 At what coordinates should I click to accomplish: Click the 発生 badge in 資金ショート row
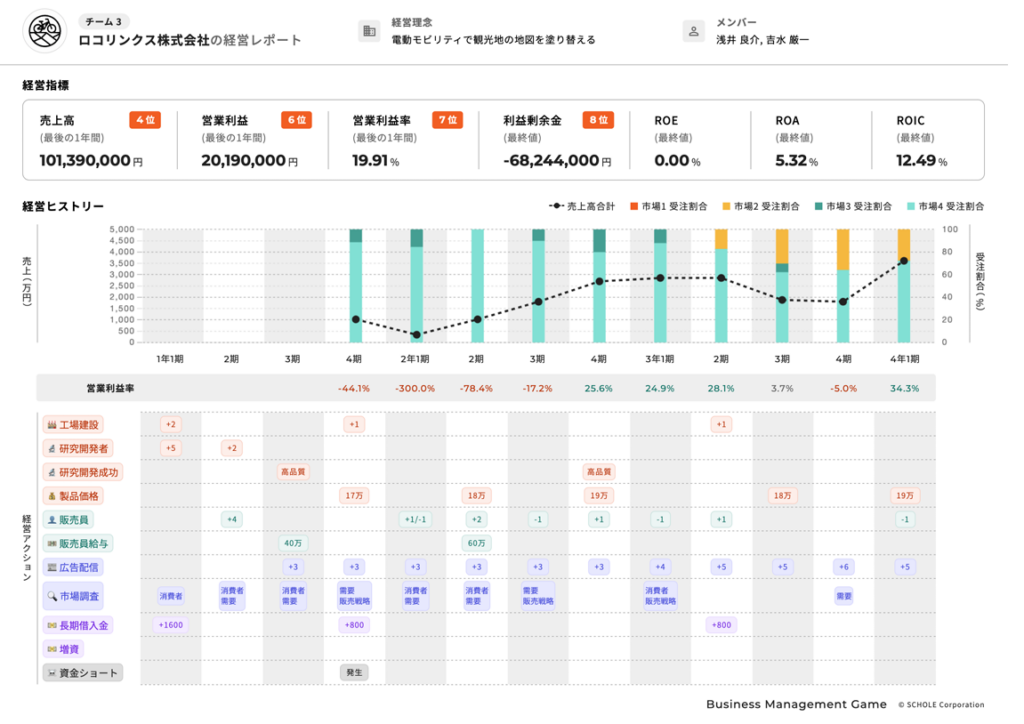[x=353, y=673]
